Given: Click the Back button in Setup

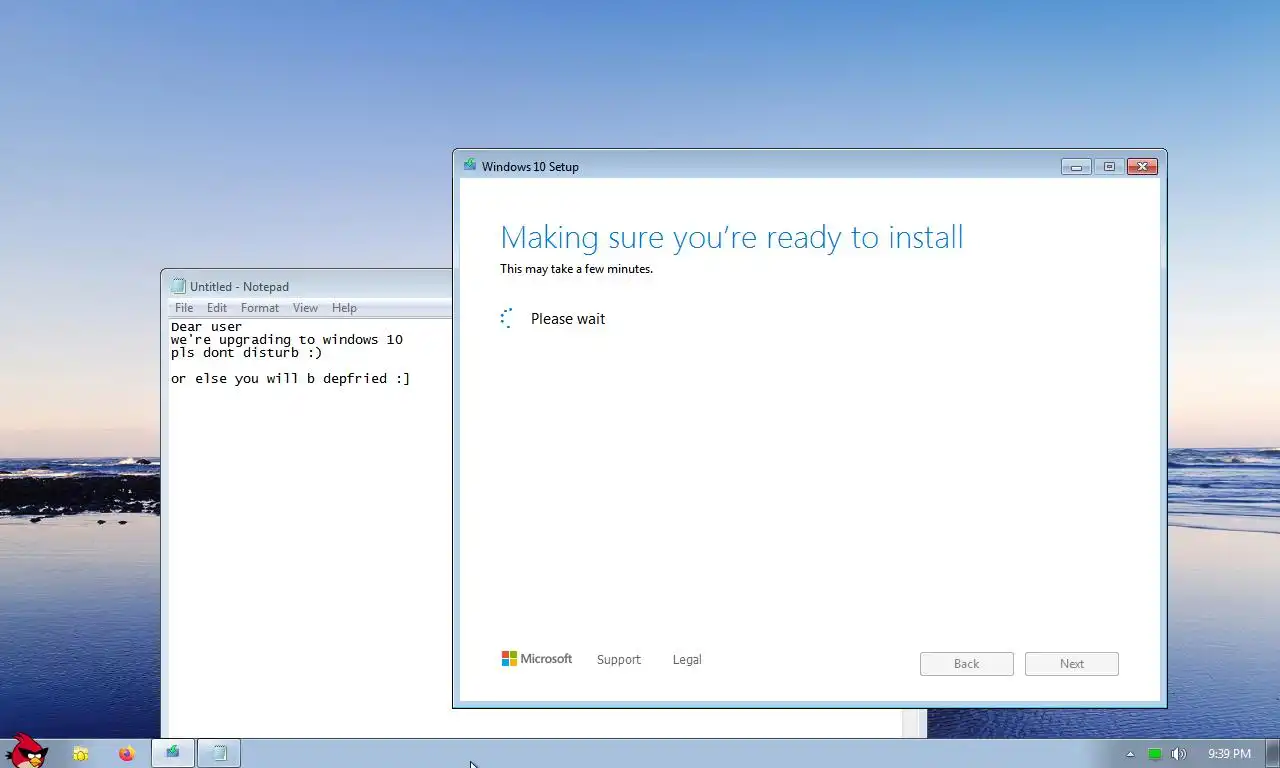Looking at the screenshot, I should point(967,664).
